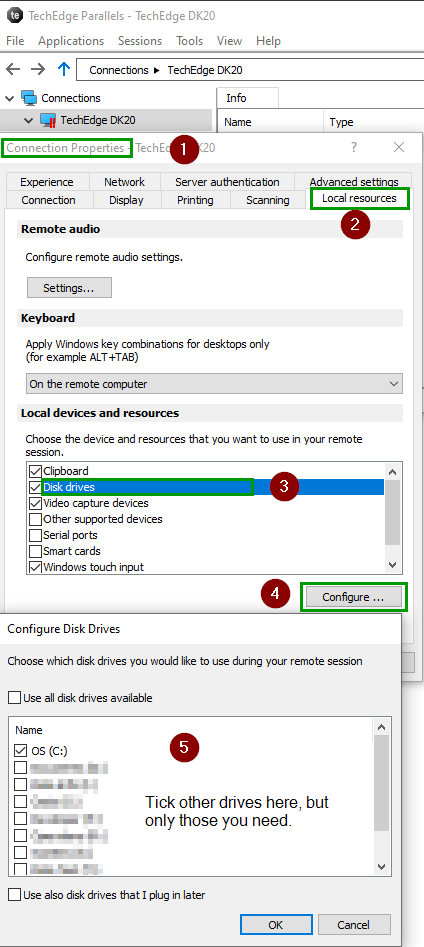Tick Use all disk drives available
Viewport: 424px width, 947px height.
pyautogui.click(x=14, y=698)
